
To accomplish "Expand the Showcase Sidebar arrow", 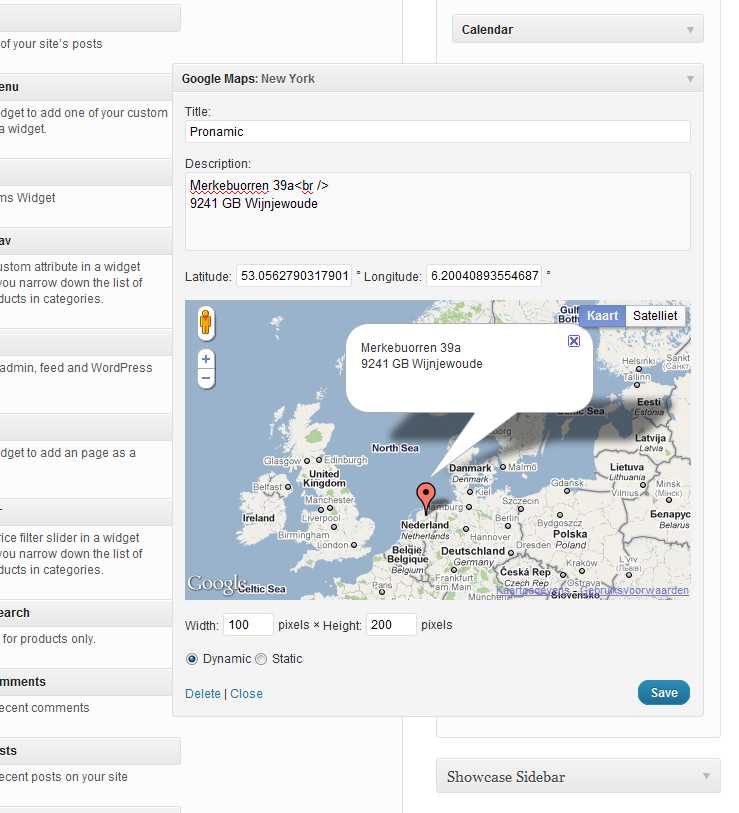I will pos(706,776).
